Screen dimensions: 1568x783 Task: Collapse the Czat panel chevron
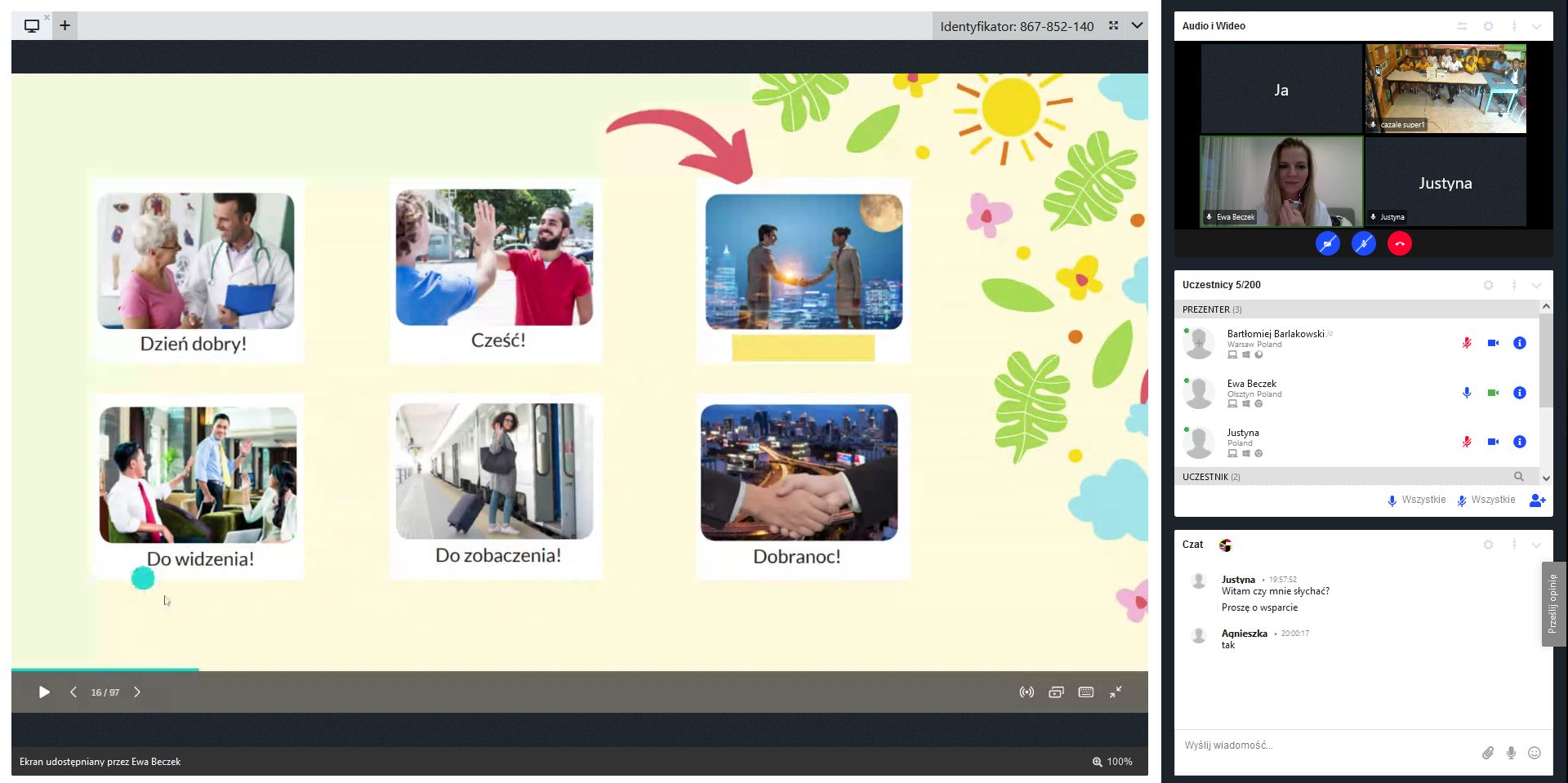click(1536, 545)
